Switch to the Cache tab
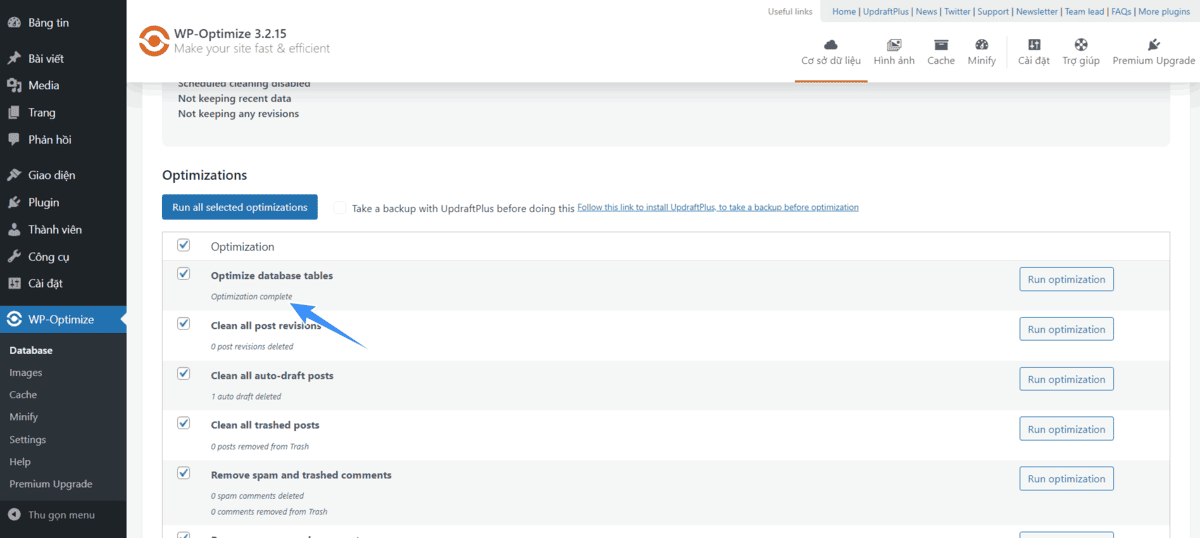 941,53
